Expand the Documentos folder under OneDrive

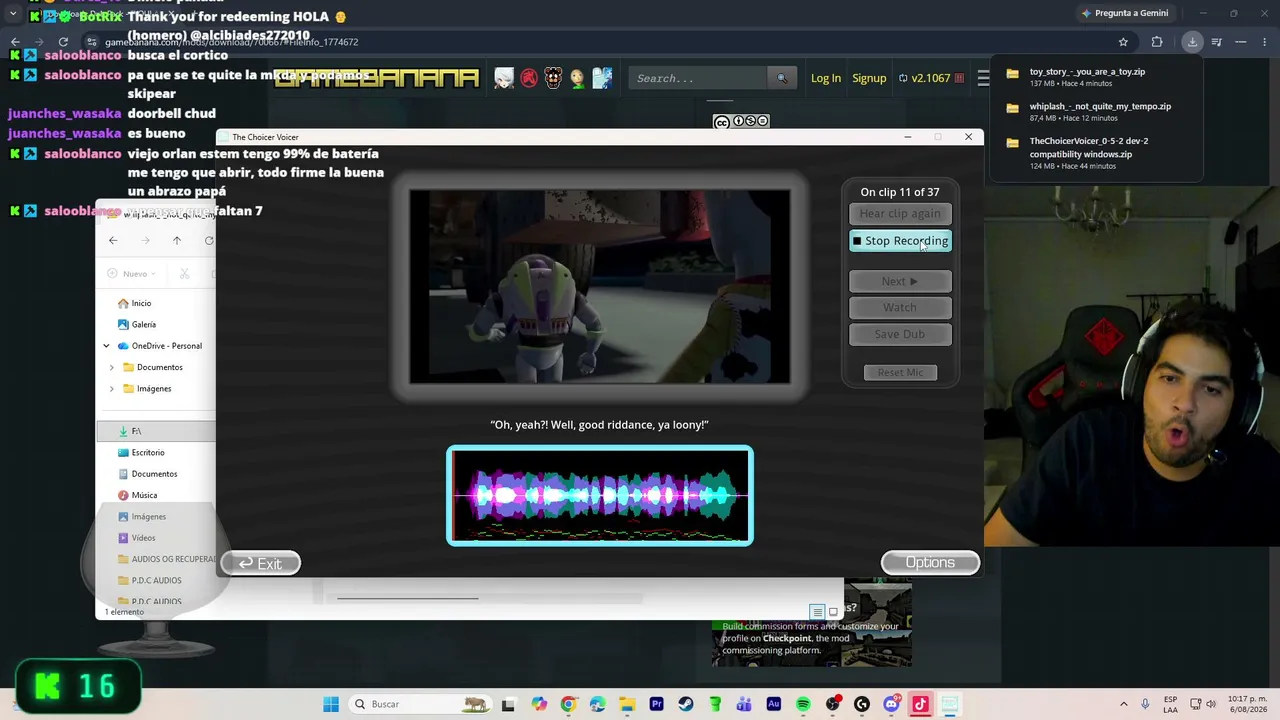112,367
